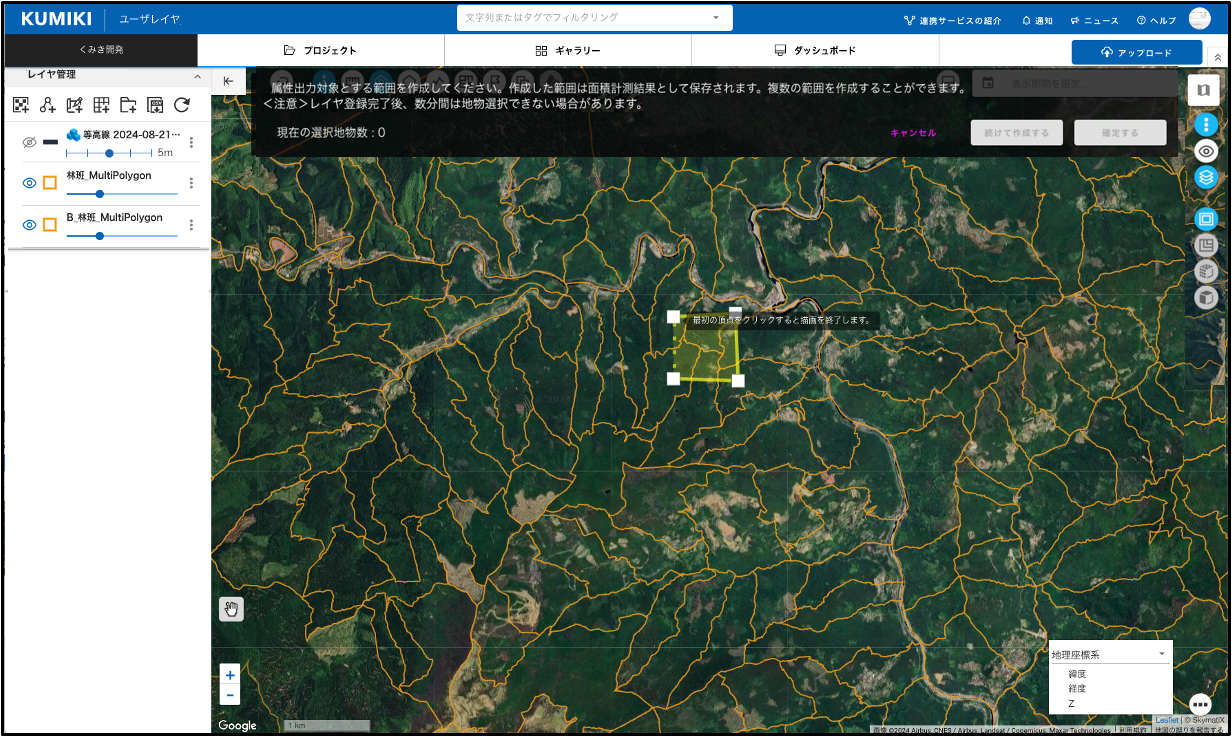Click the refresh layers icon
The image size is (1232, 736).
click(x=182, y=105)
